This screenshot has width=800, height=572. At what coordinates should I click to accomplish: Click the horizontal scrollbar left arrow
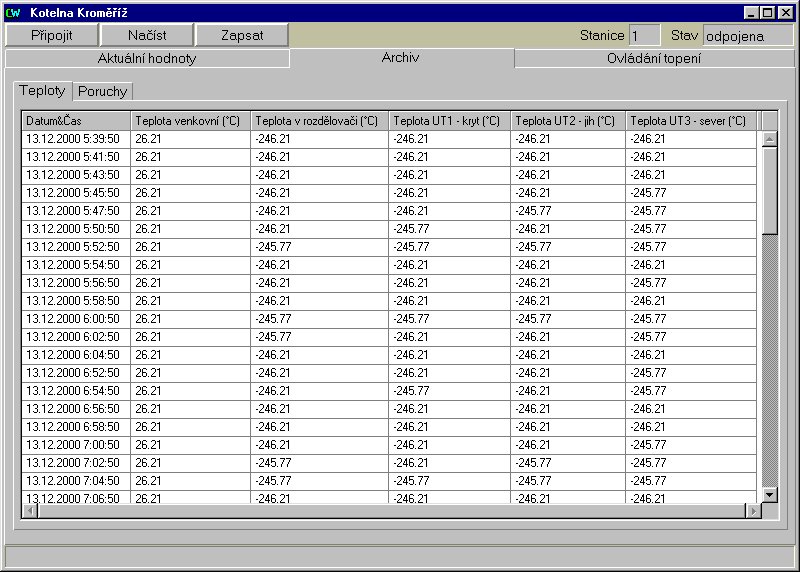[30, 511]
